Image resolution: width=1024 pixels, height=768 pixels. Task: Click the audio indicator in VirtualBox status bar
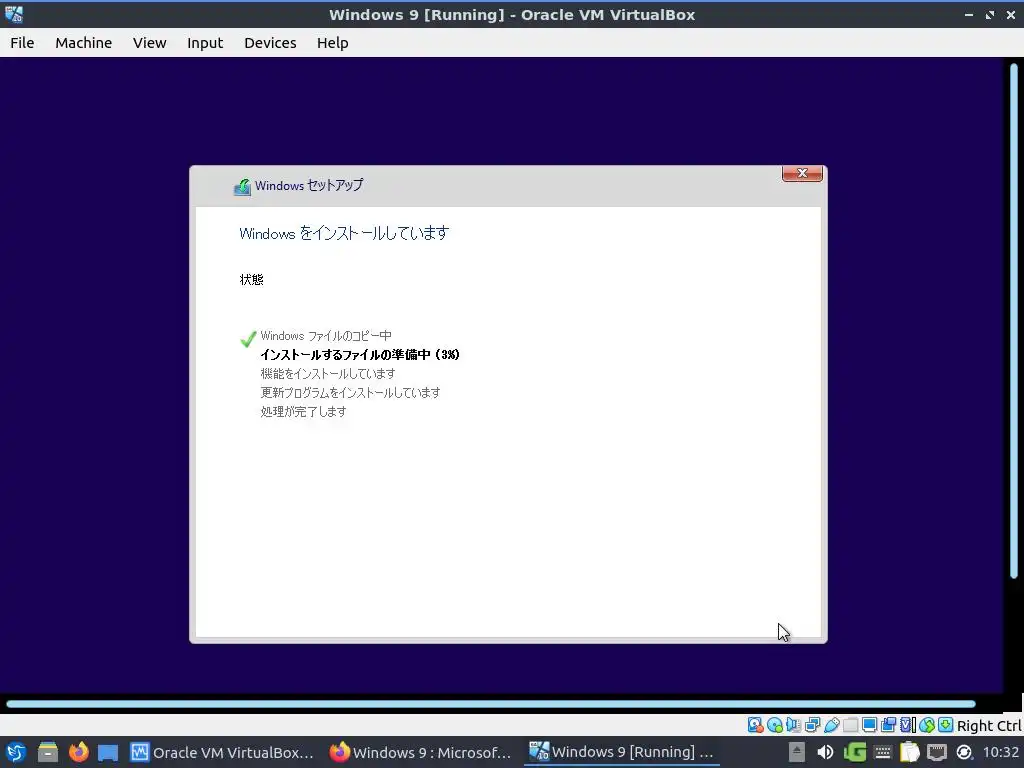[793, 725]
